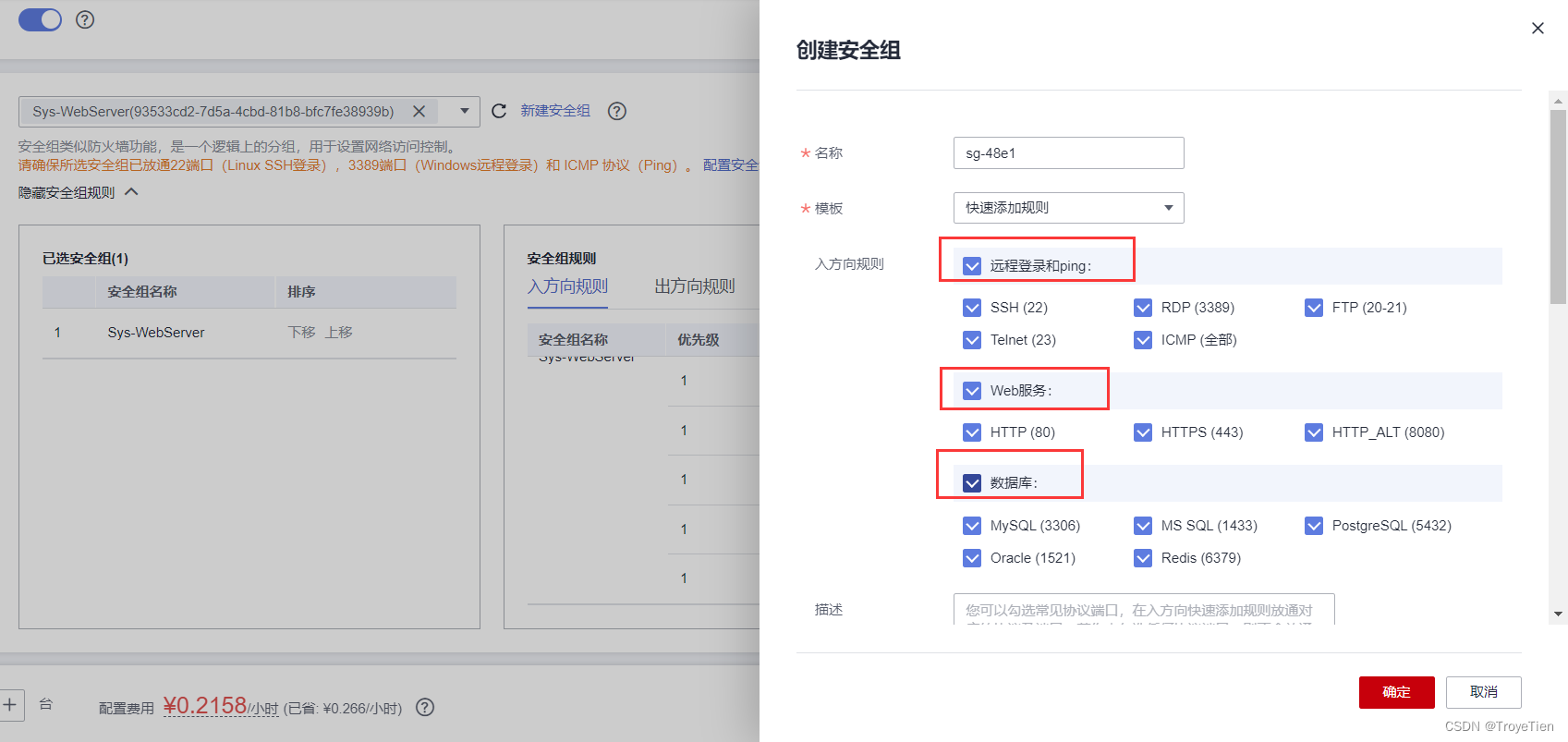Uncheck the 远程登录和ping group checkbox
This screenshot has height=742, width=1568.
[x=972, y=266]
